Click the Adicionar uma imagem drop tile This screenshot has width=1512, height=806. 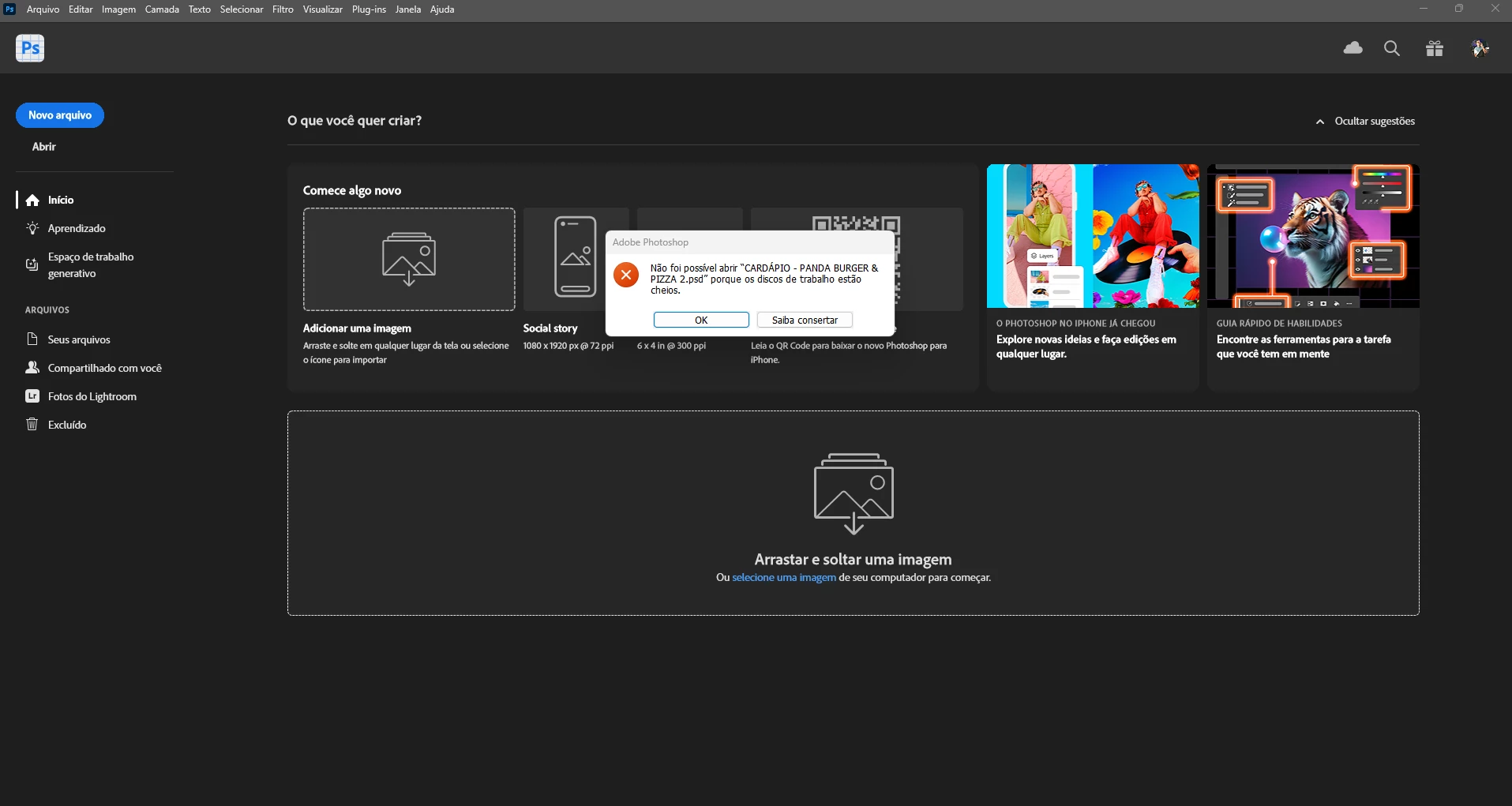[x=409, y=259]
